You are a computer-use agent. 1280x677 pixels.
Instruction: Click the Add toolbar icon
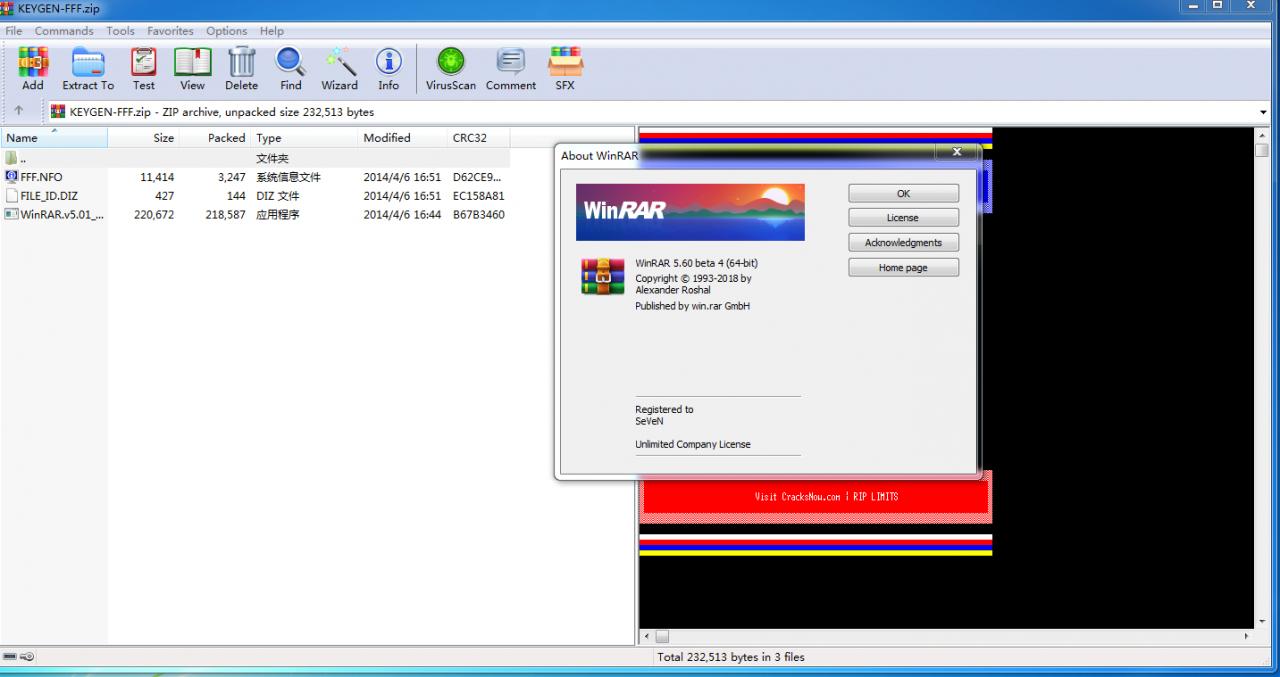pyautogui.click(x=33, y=69)
